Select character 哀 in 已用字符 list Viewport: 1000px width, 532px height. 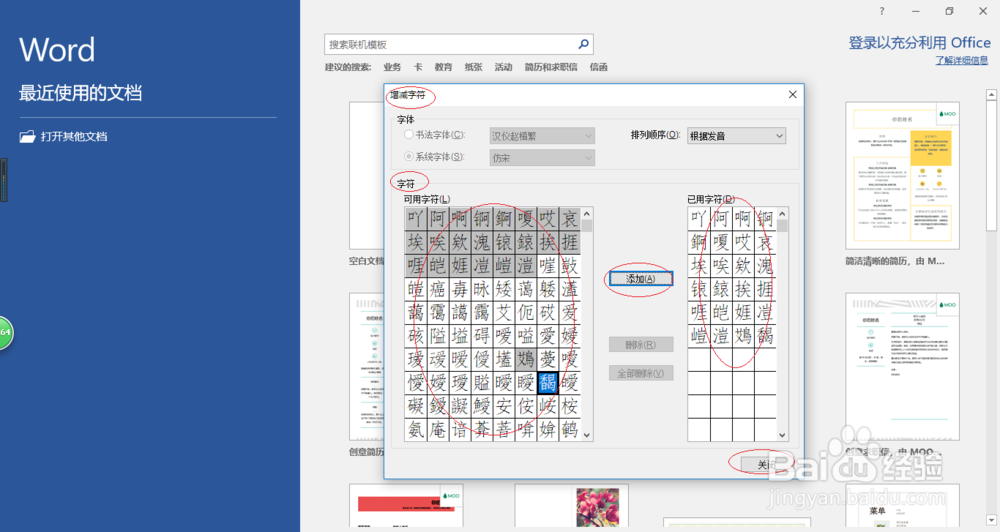coord(765,242)
